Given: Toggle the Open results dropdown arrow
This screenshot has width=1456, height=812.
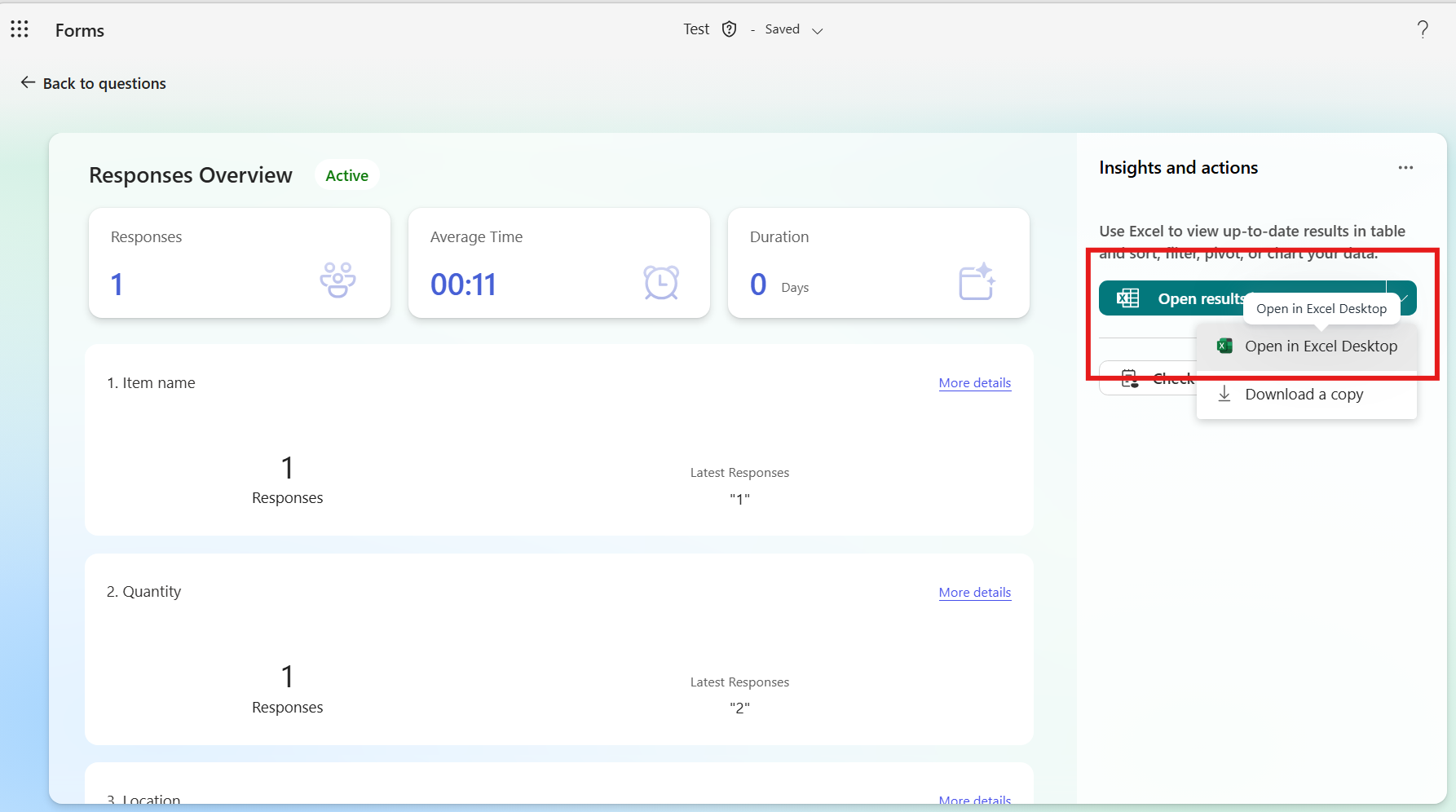Looking at the screenshot, I should [x=1402, y=298].
